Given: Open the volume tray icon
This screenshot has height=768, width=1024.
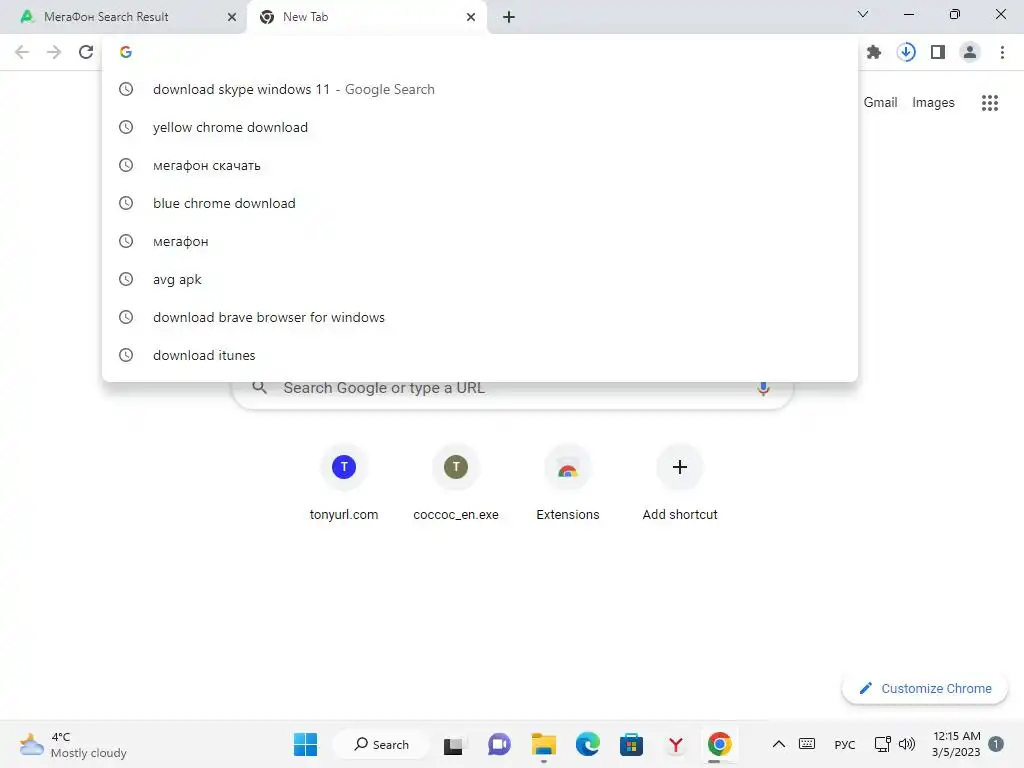Looking at the screenshot, I should coord(907,744).
